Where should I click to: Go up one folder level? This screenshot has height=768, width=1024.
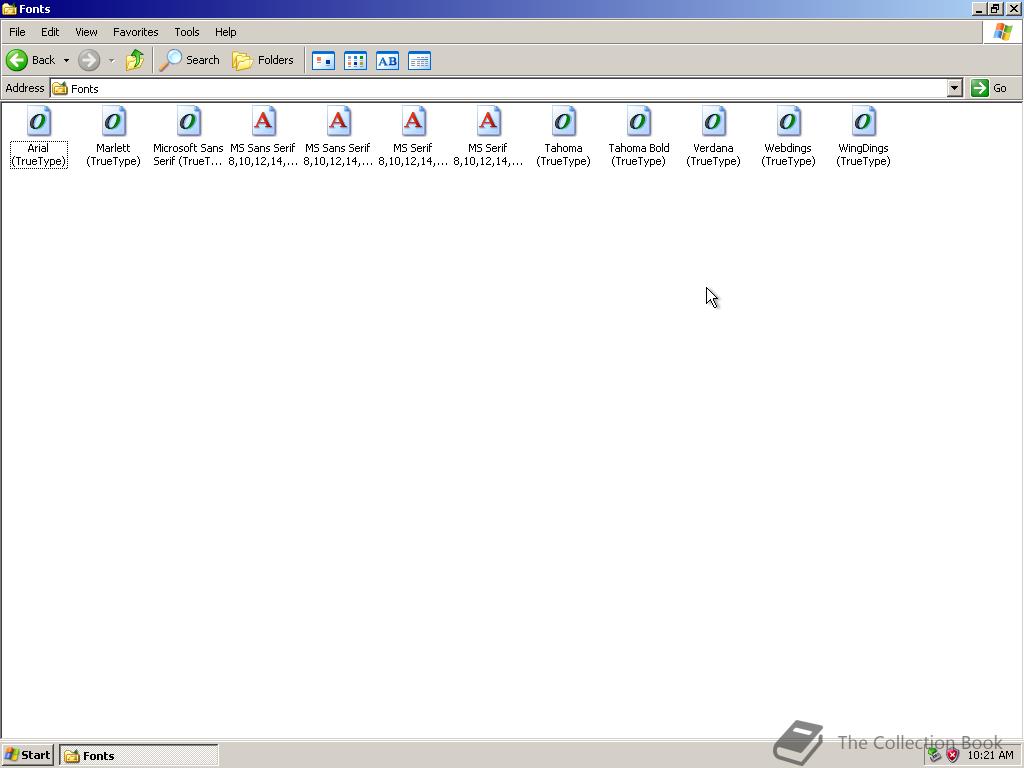tap(135, 60)
